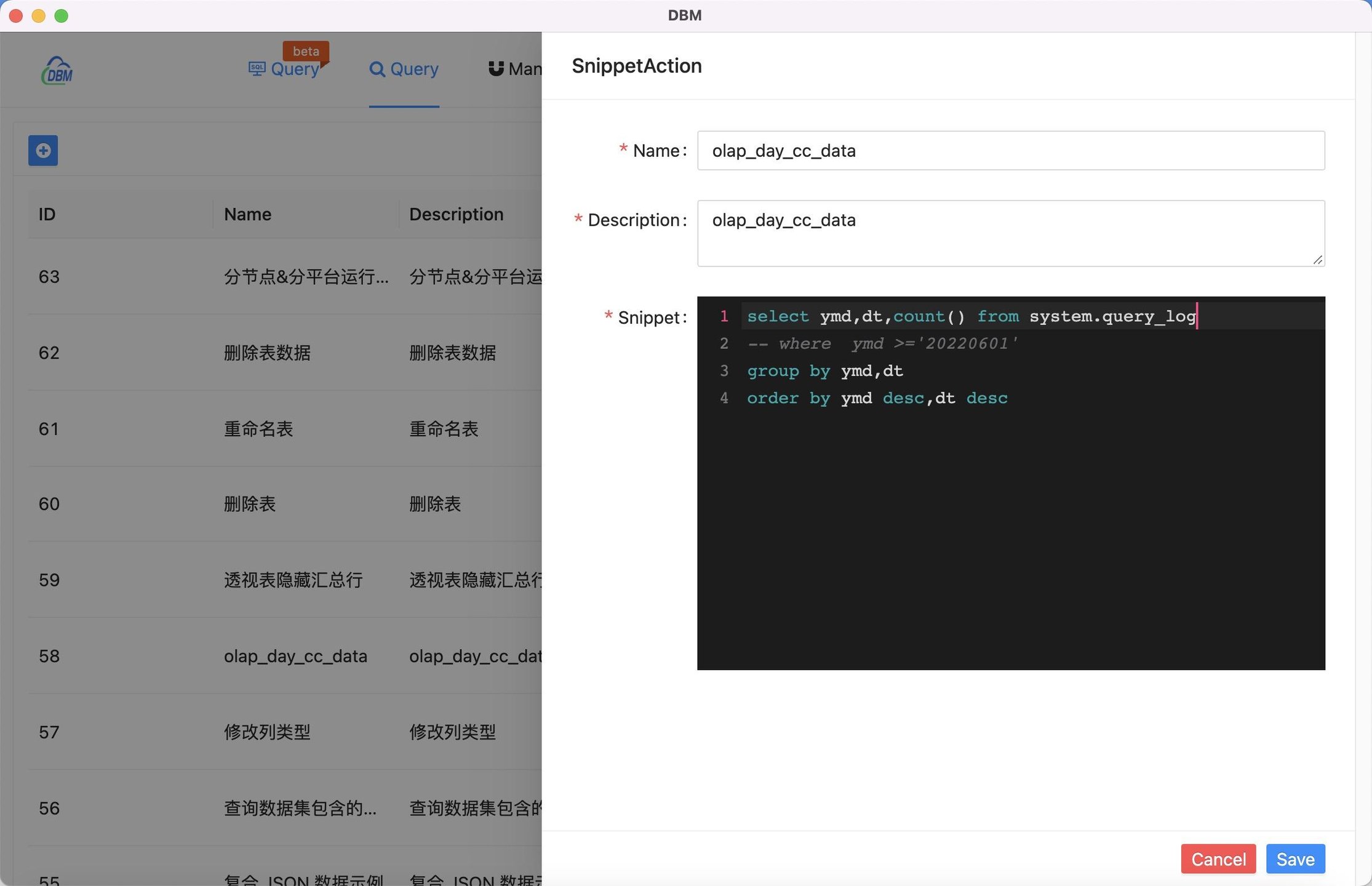This screenshot has width=1372, height=886.
Task: Click the olap_day_cc_data row in the table
Action: 295,656
